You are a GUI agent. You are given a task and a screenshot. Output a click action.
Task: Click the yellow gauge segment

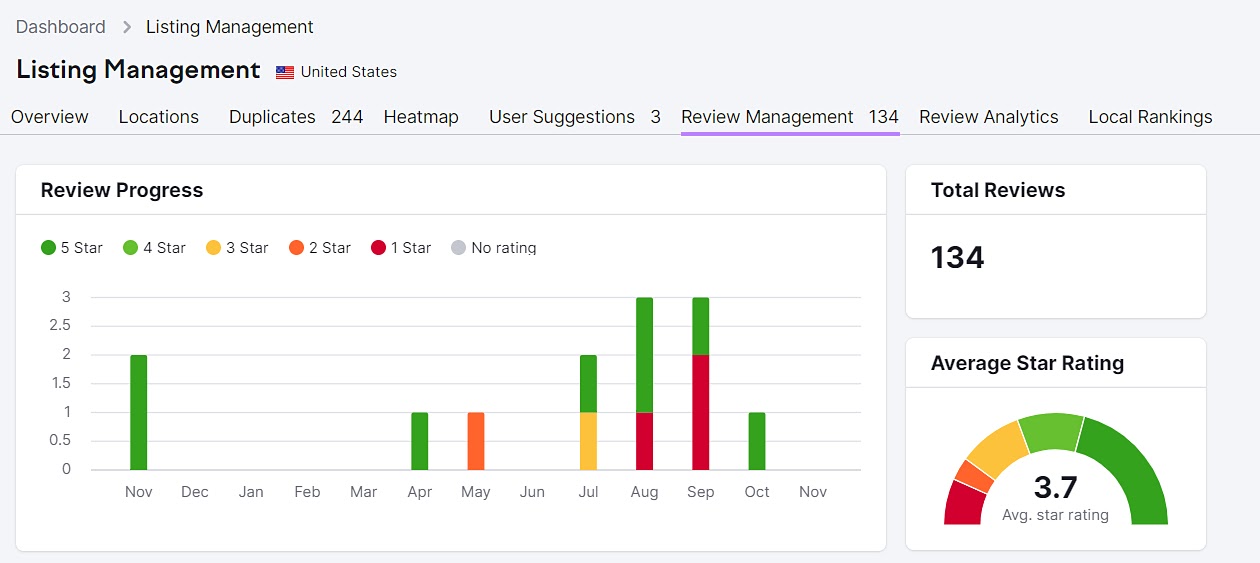coord(999,449)
